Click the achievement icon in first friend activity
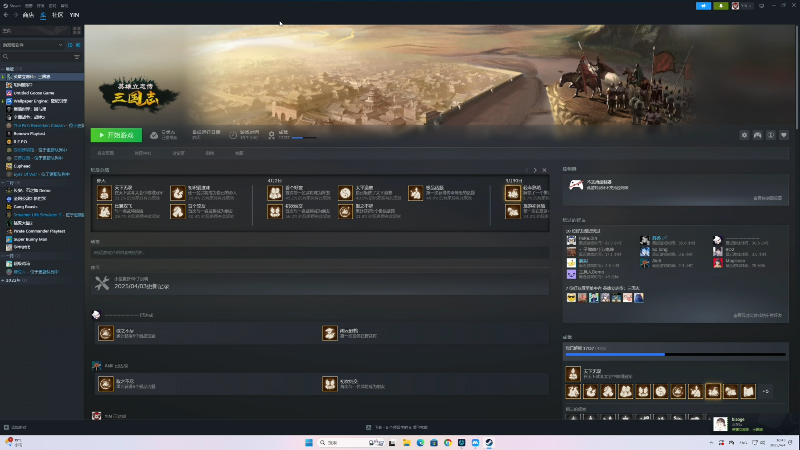The height and width of the screenshot is (450, 800). pyautogui.click(x=106, y=333)
